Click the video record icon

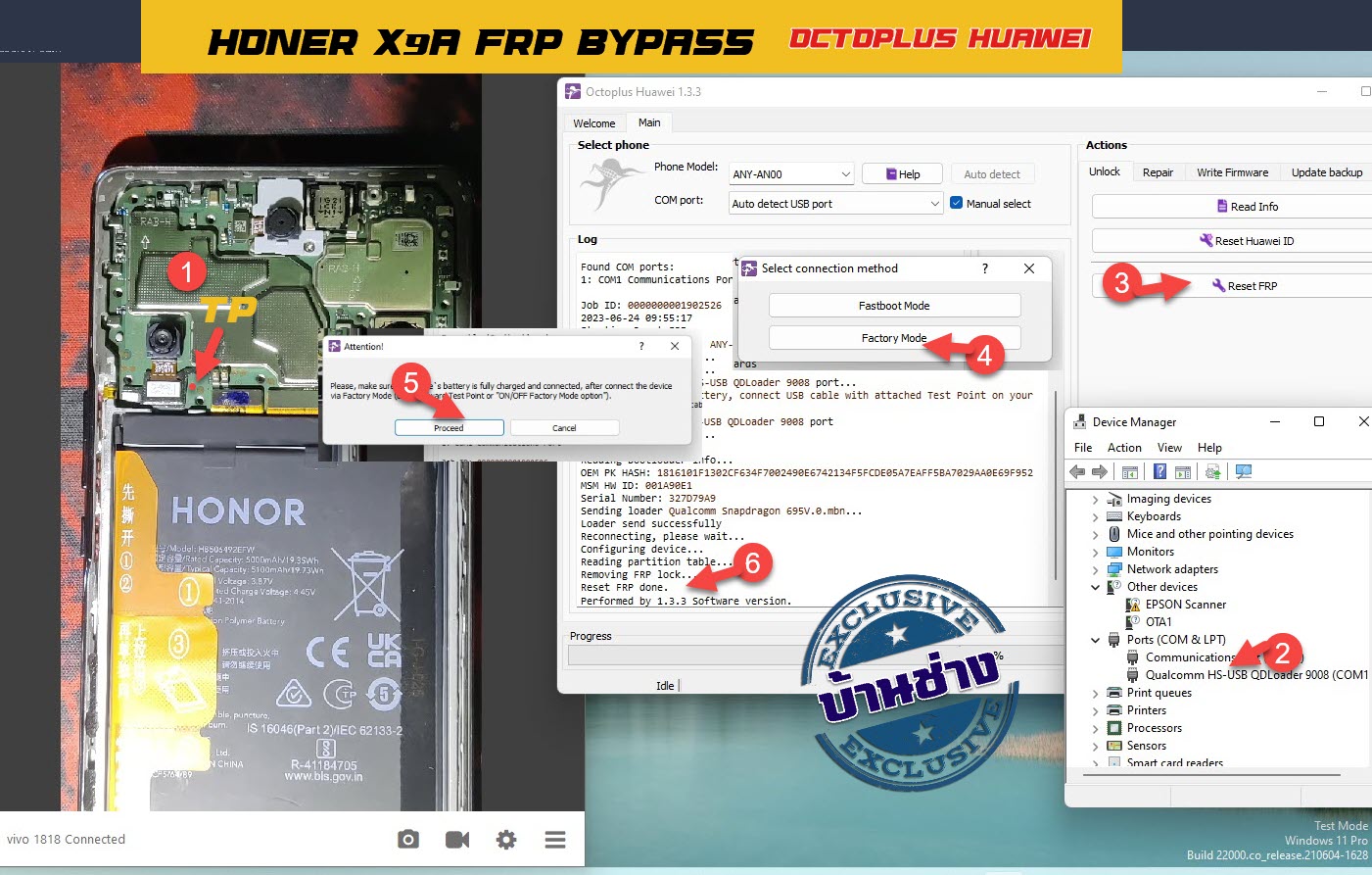point(457,840)
